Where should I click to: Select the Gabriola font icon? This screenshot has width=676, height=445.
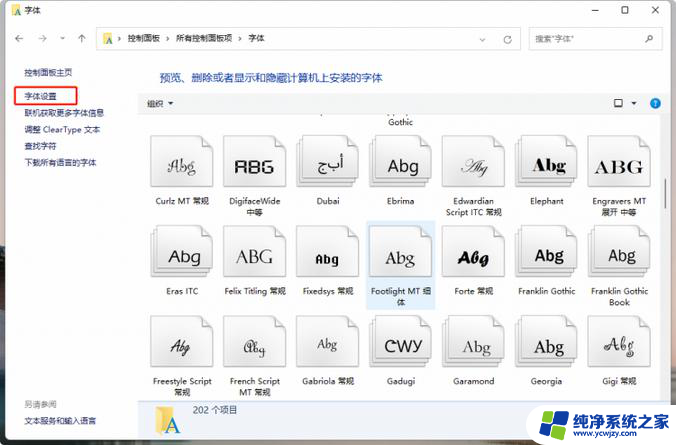point(328,342)
